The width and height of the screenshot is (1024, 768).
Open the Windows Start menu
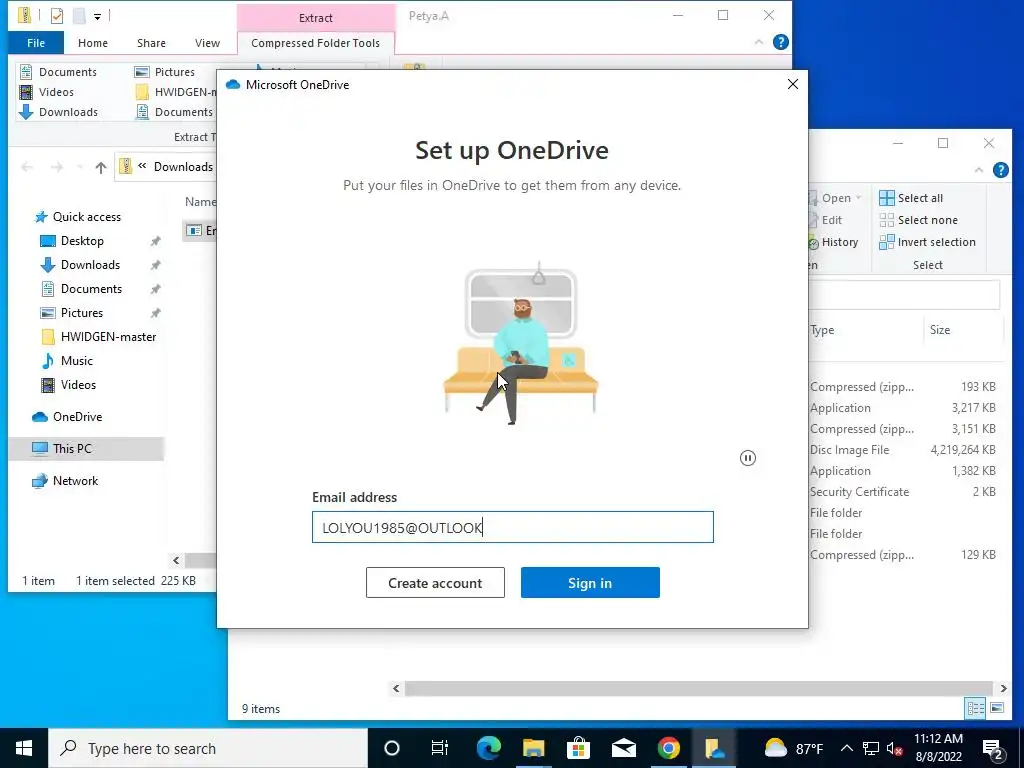pos(24,748)
